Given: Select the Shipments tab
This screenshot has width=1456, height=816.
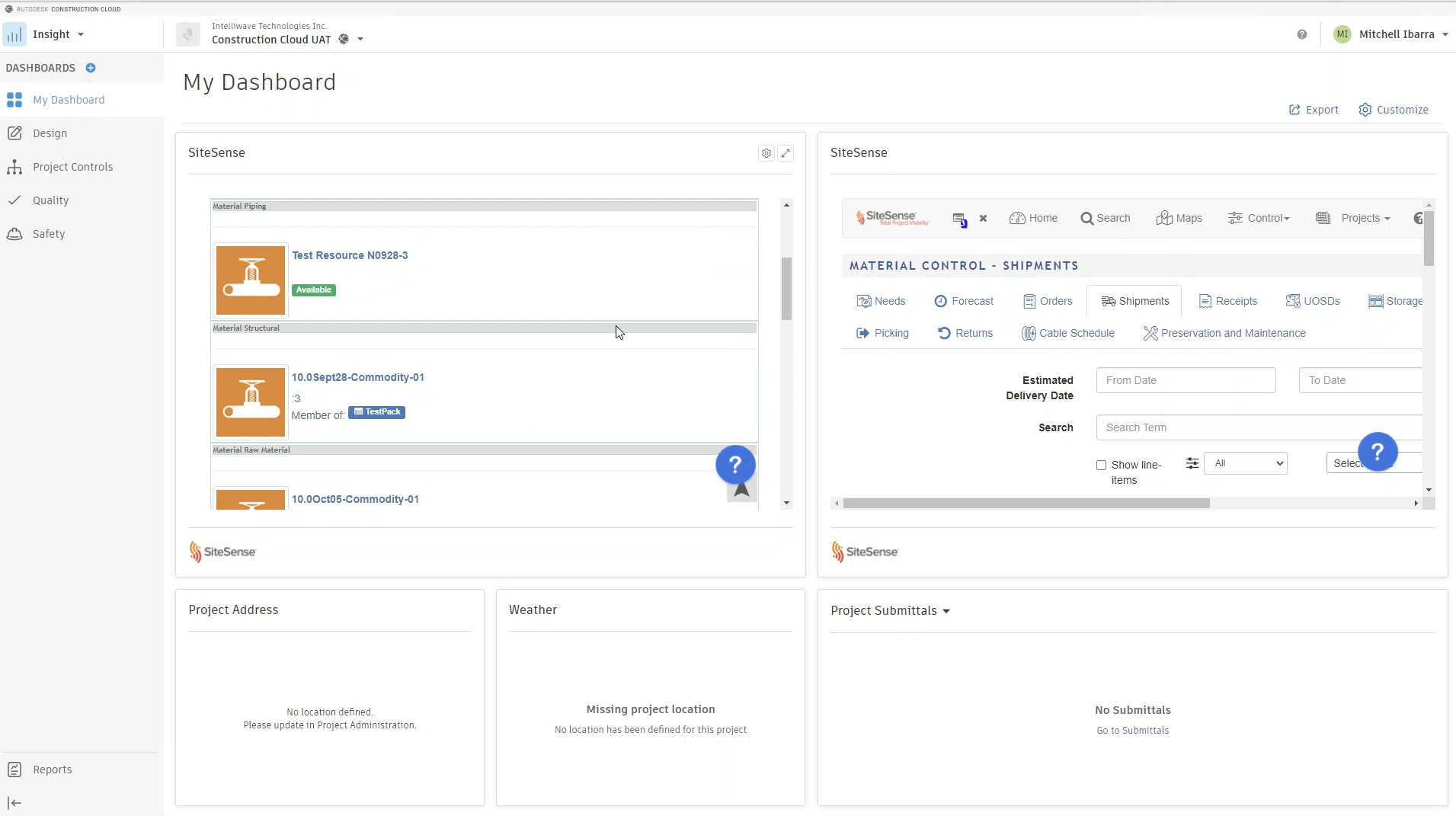Looking at the screenshot, I should [1134, 301].
